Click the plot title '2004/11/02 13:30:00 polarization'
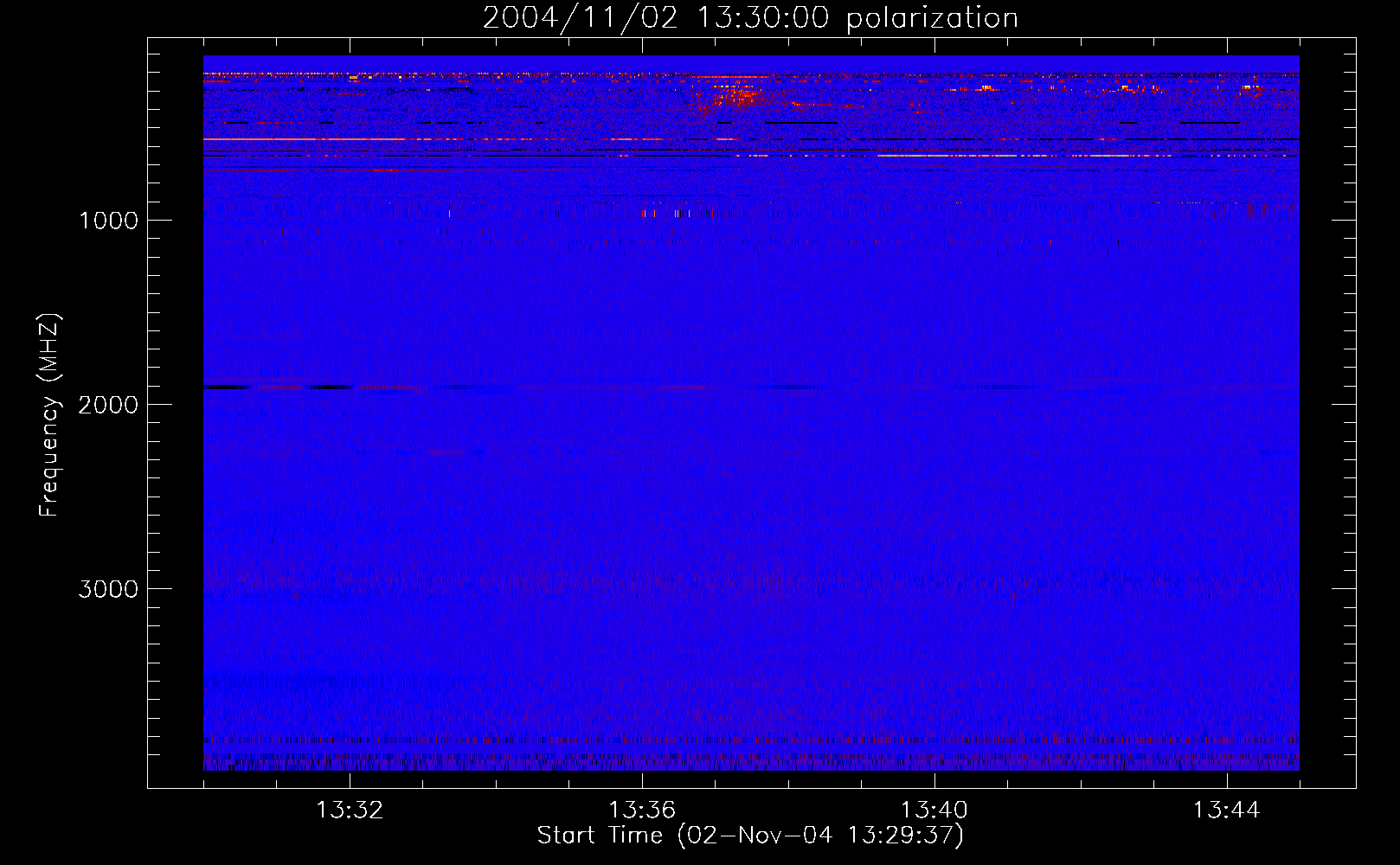This screenshot has width=1400, height=865. coord(750,18)
